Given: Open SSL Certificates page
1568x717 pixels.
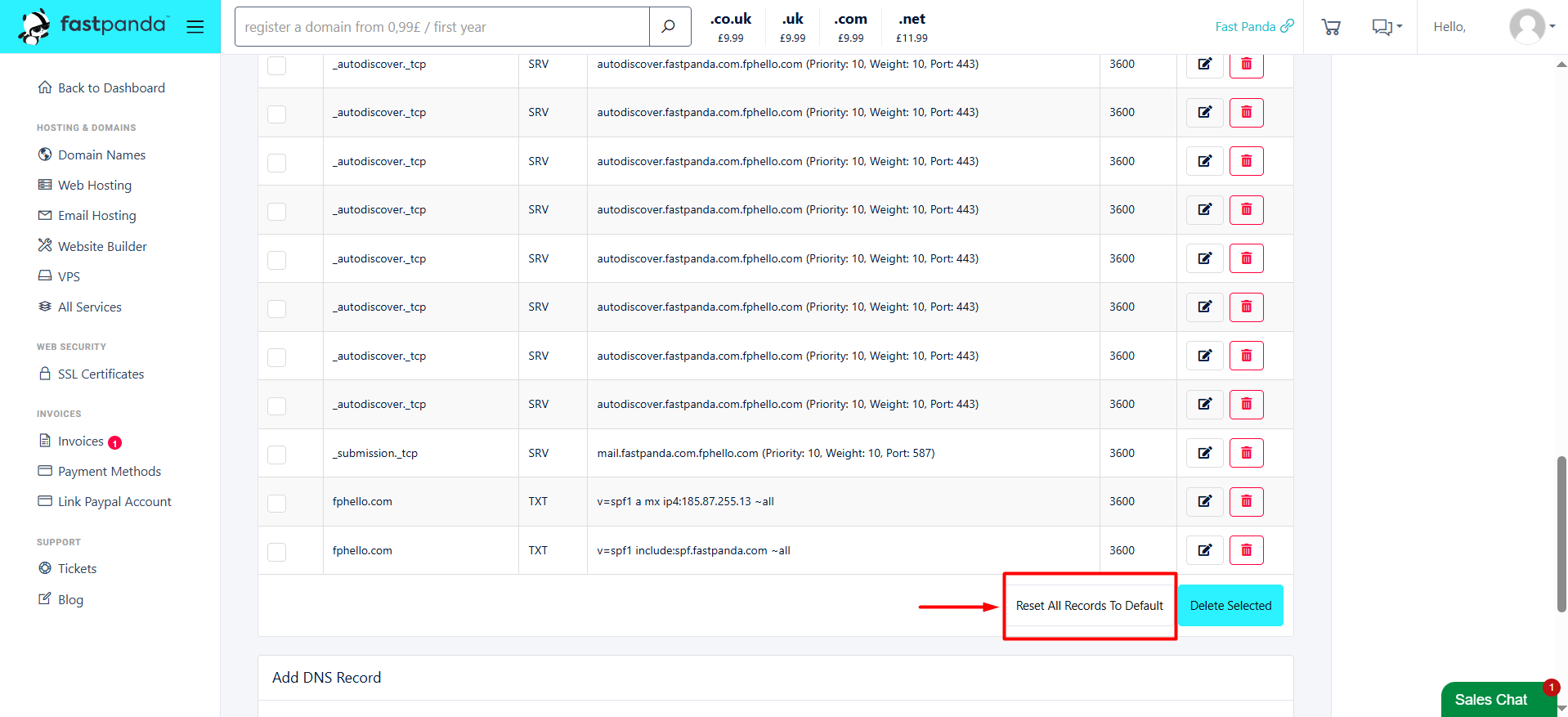Looking at the screenshot, I should [x=101, y=374].
